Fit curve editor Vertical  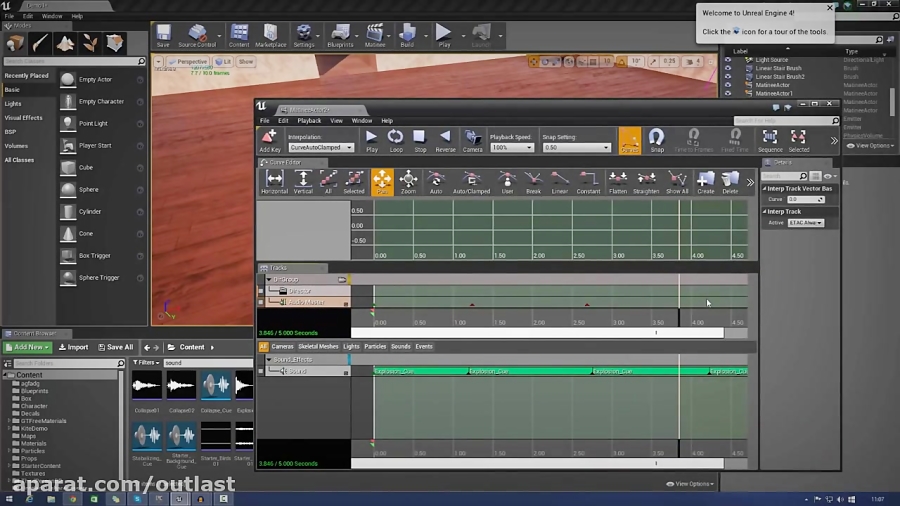[x=303, y=182]
